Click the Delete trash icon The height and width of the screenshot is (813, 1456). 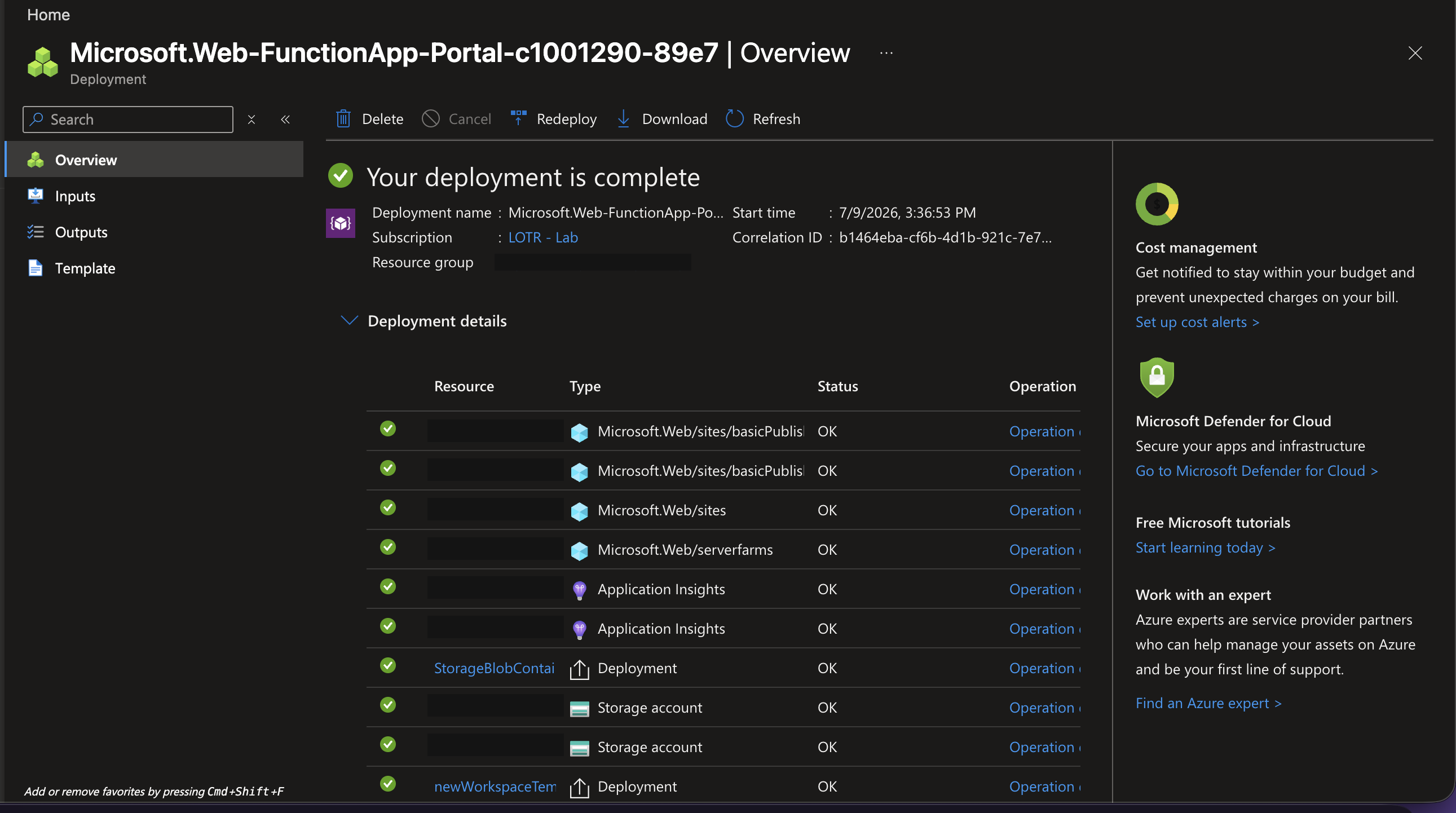(x=343, y=118)
